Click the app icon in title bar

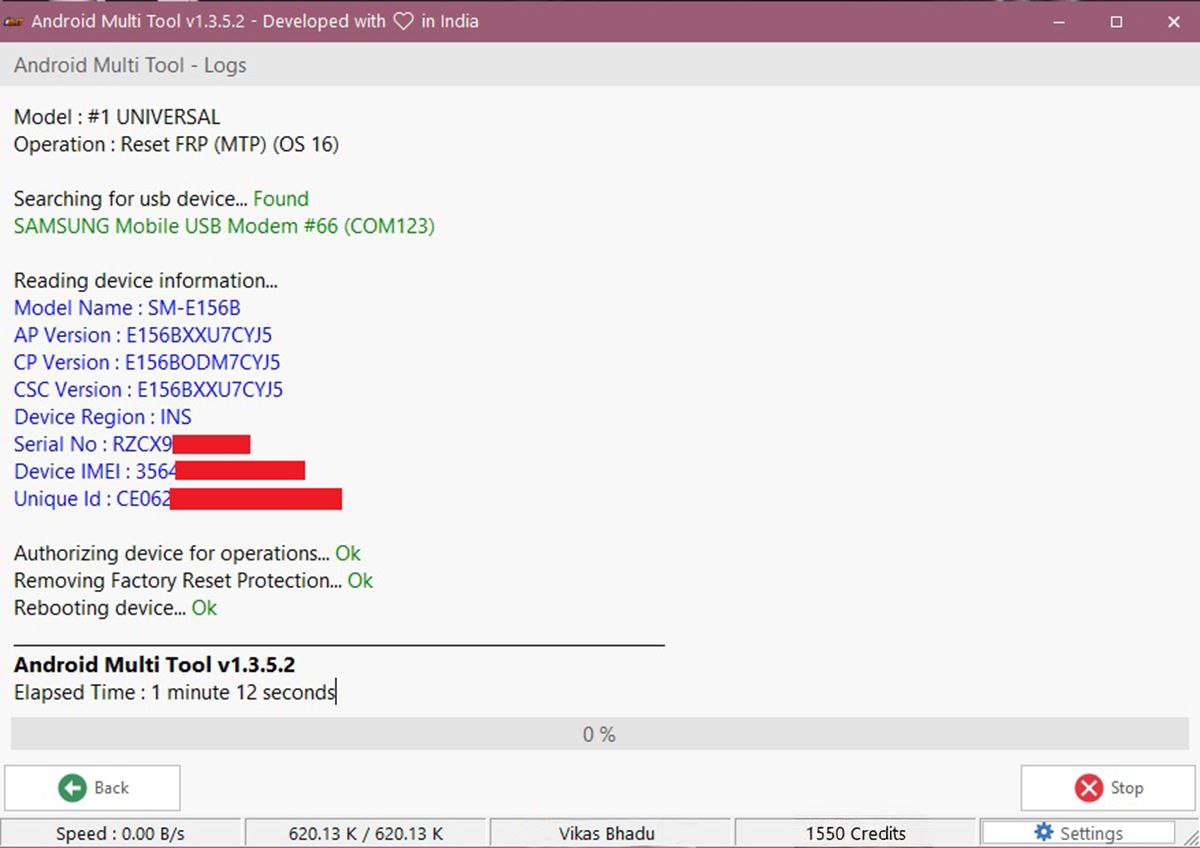coord(14,21)
